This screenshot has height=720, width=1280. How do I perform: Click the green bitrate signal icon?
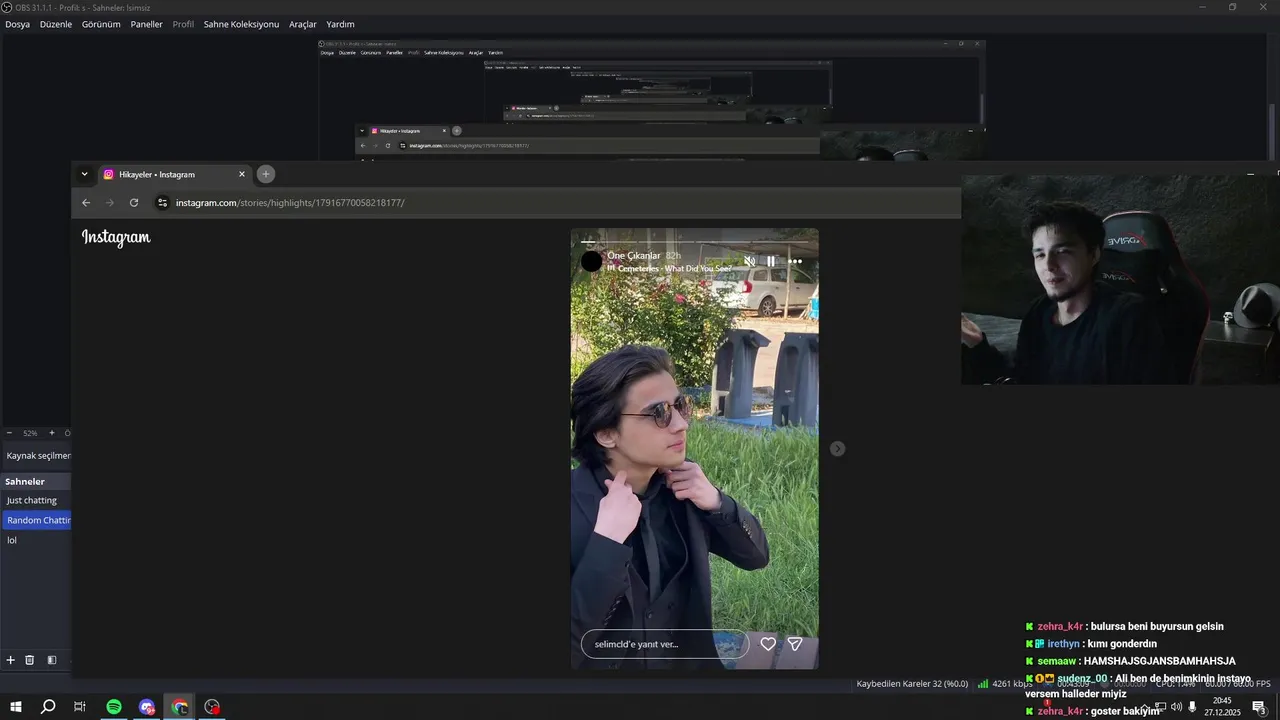pos(983,684)
